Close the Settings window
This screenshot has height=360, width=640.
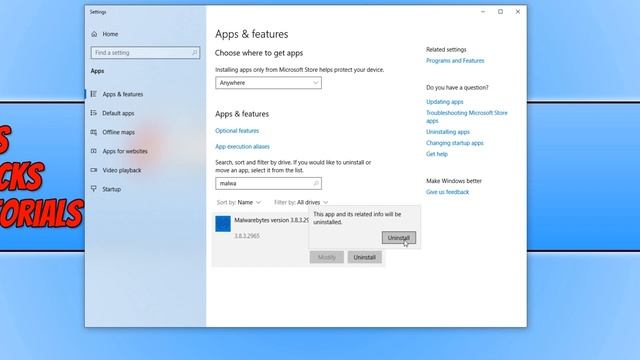pyautogui.click(x=518, y=12)
